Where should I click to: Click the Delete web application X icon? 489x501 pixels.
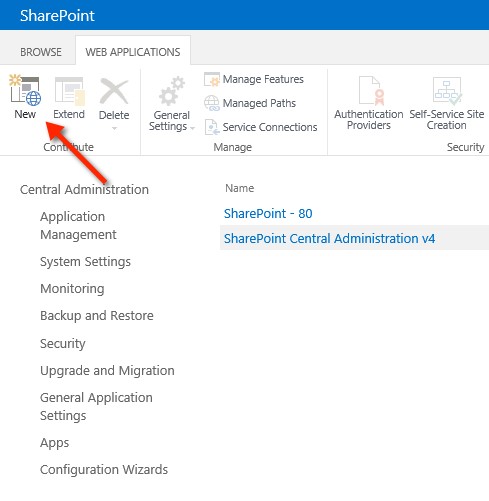[114, 91]
